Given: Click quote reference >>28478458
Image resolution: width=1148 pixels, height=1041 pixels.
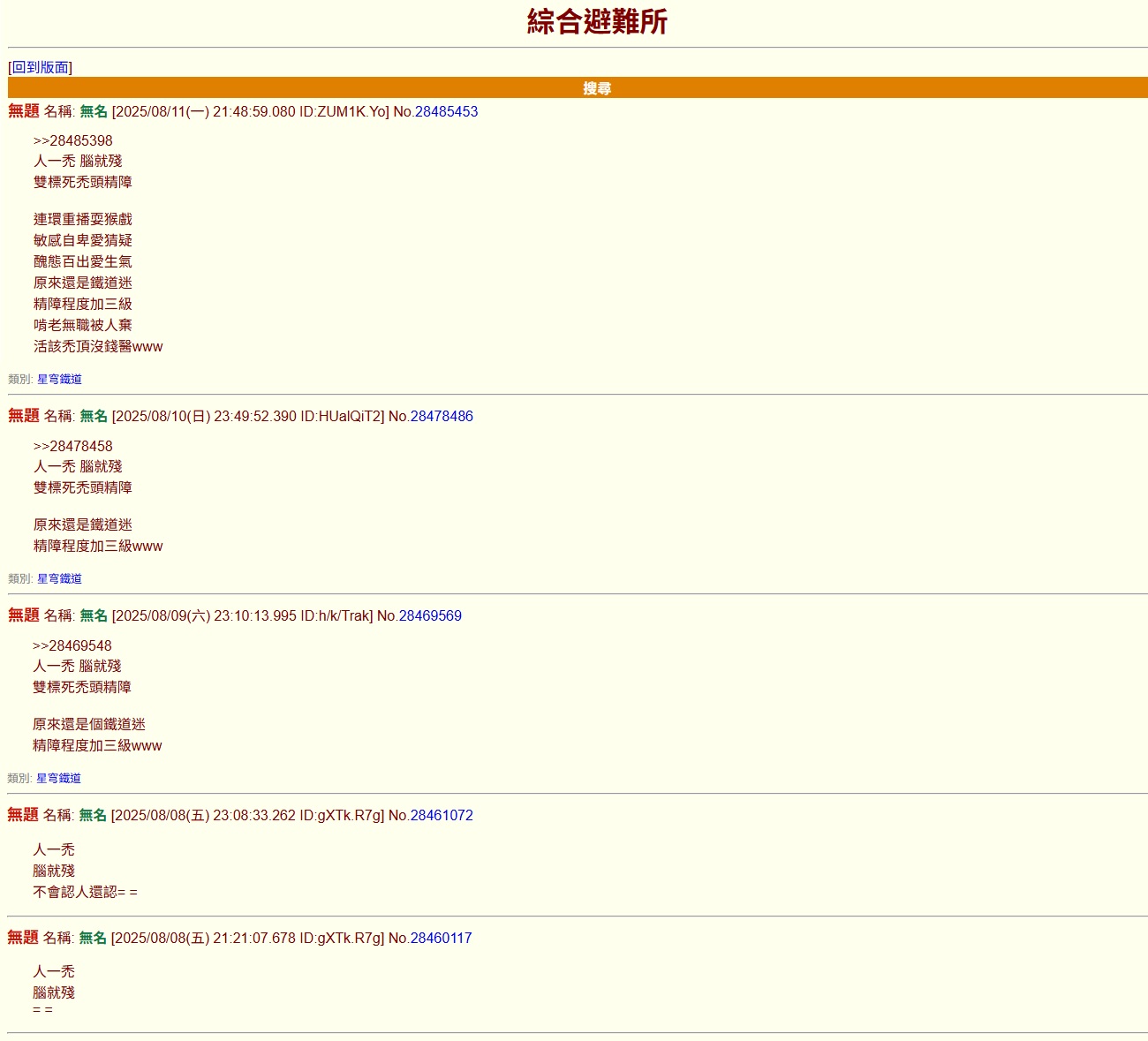Looking at the screenshot, I should pos(73,446).
